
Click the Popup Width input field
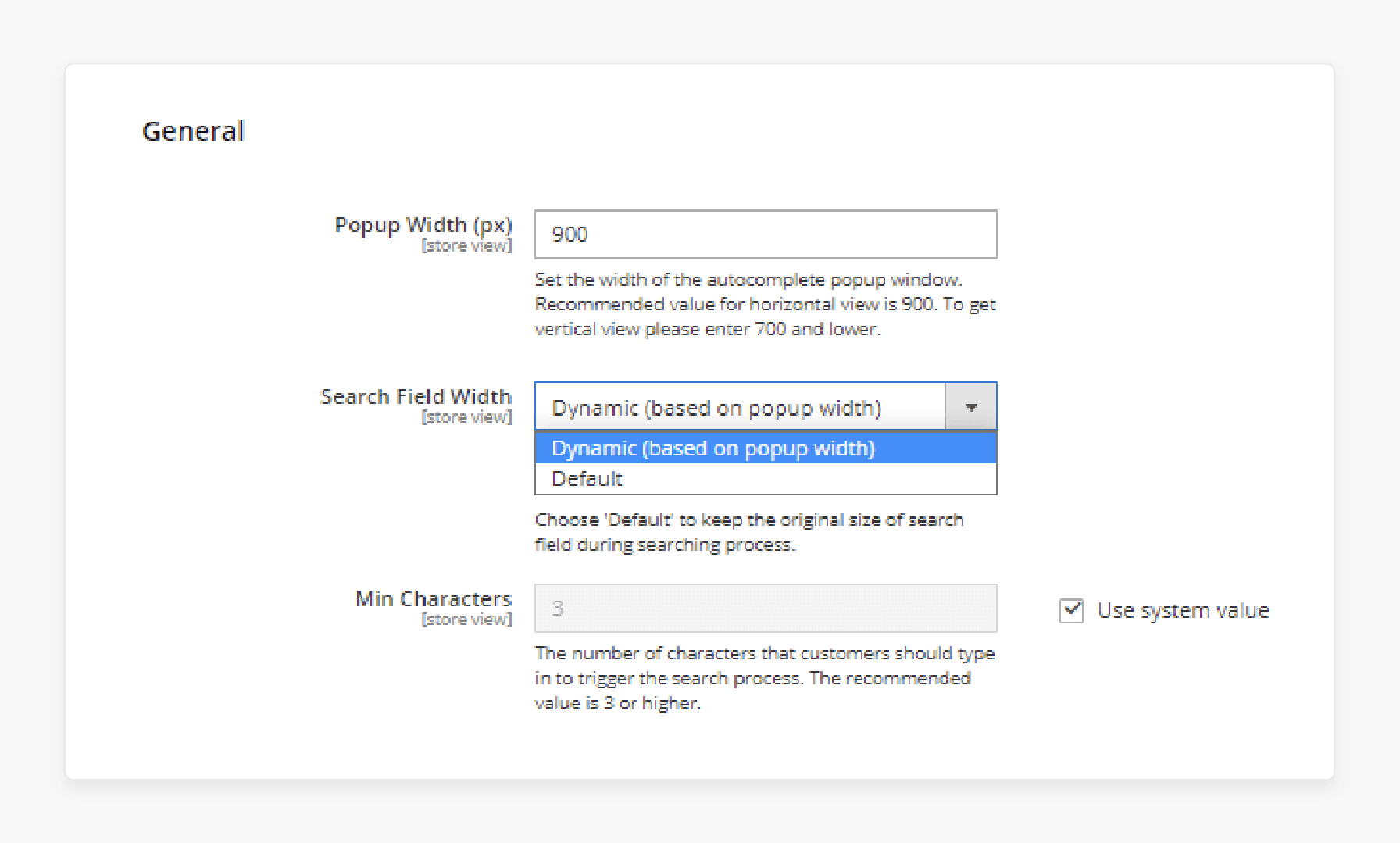[766, 234]
